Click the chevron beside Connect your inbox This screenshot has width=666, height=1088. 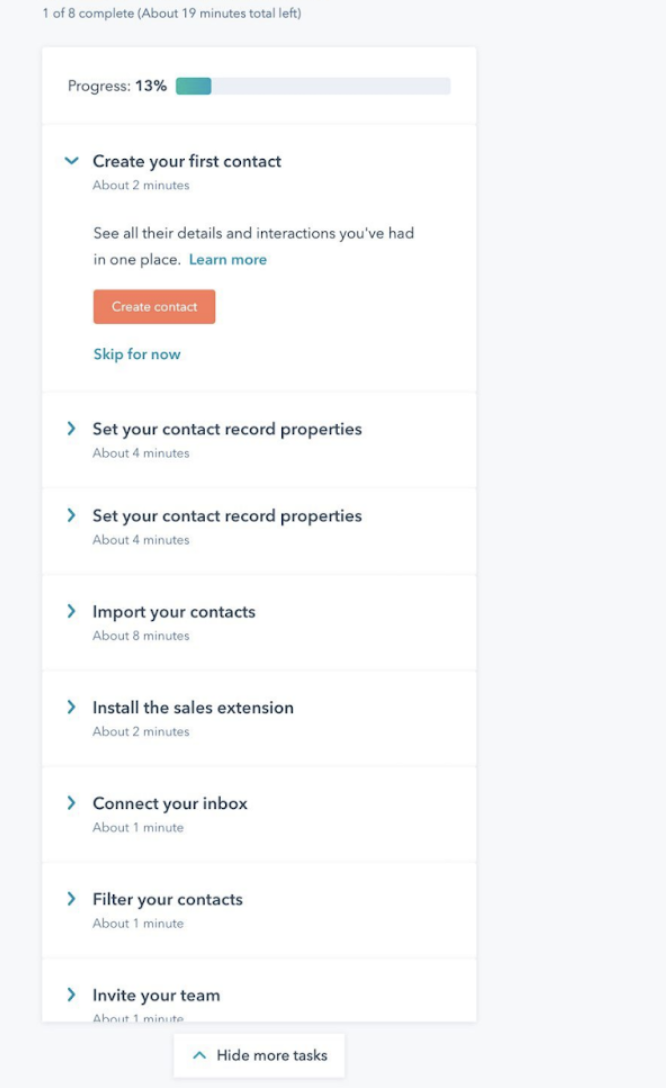[71, 803]
